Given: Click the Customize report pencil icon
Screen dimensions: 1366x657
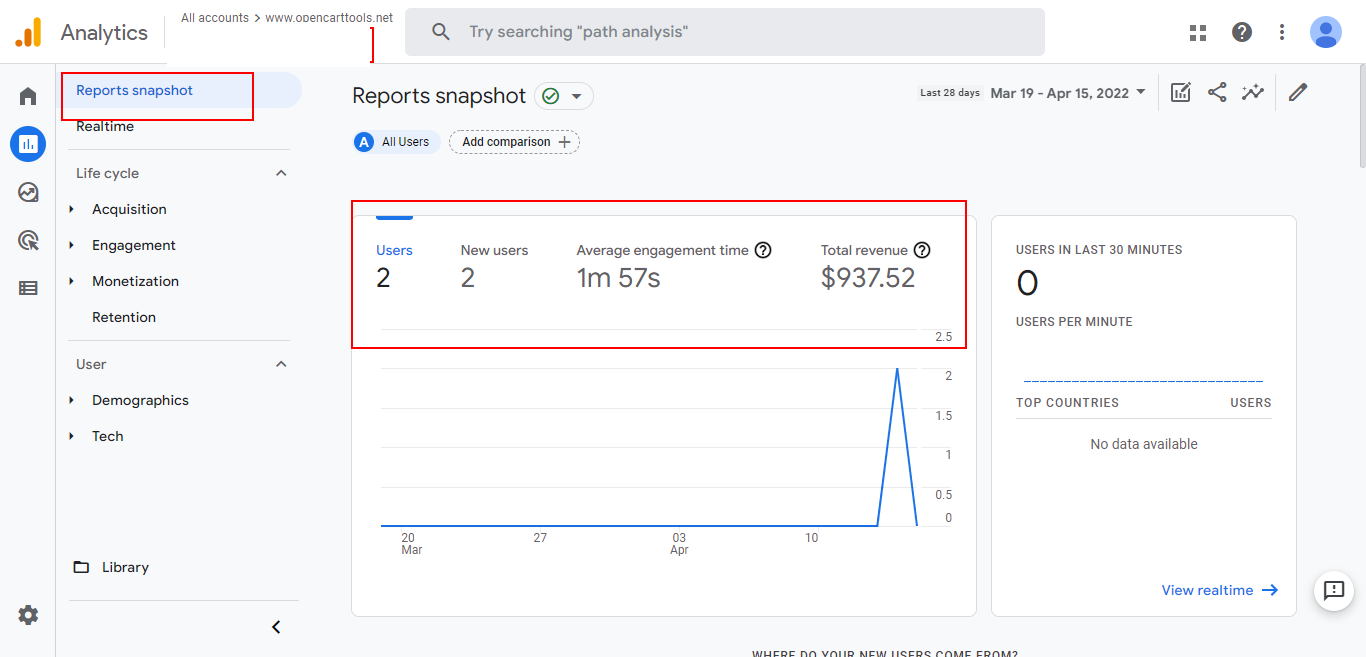Looking at the screenshot, I should (1298, 93).
